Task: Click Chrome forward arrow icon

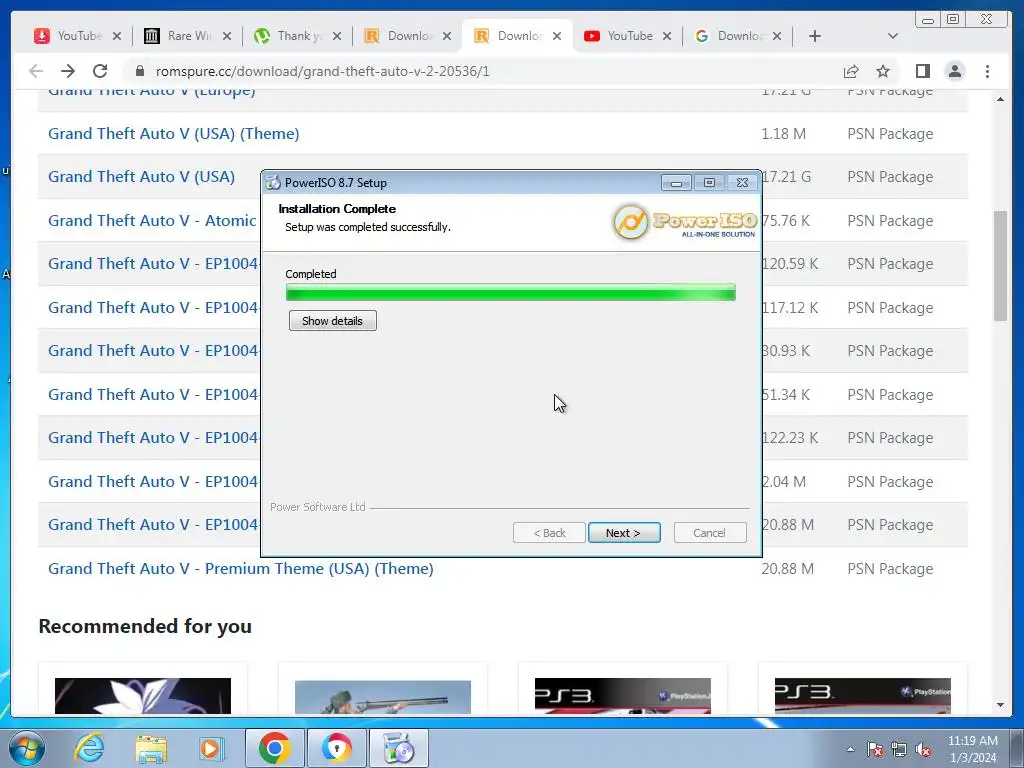Action: (68, 71)
